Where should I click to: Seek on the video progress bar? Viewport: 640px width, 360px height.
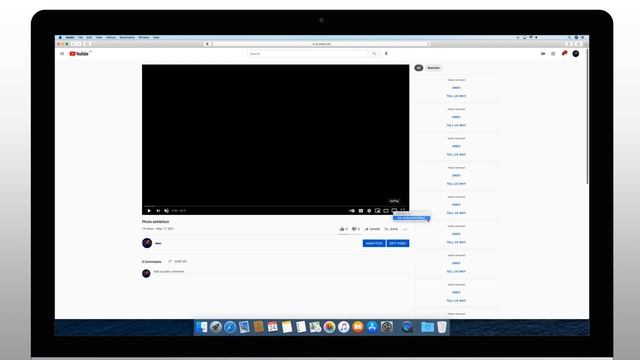276,206
